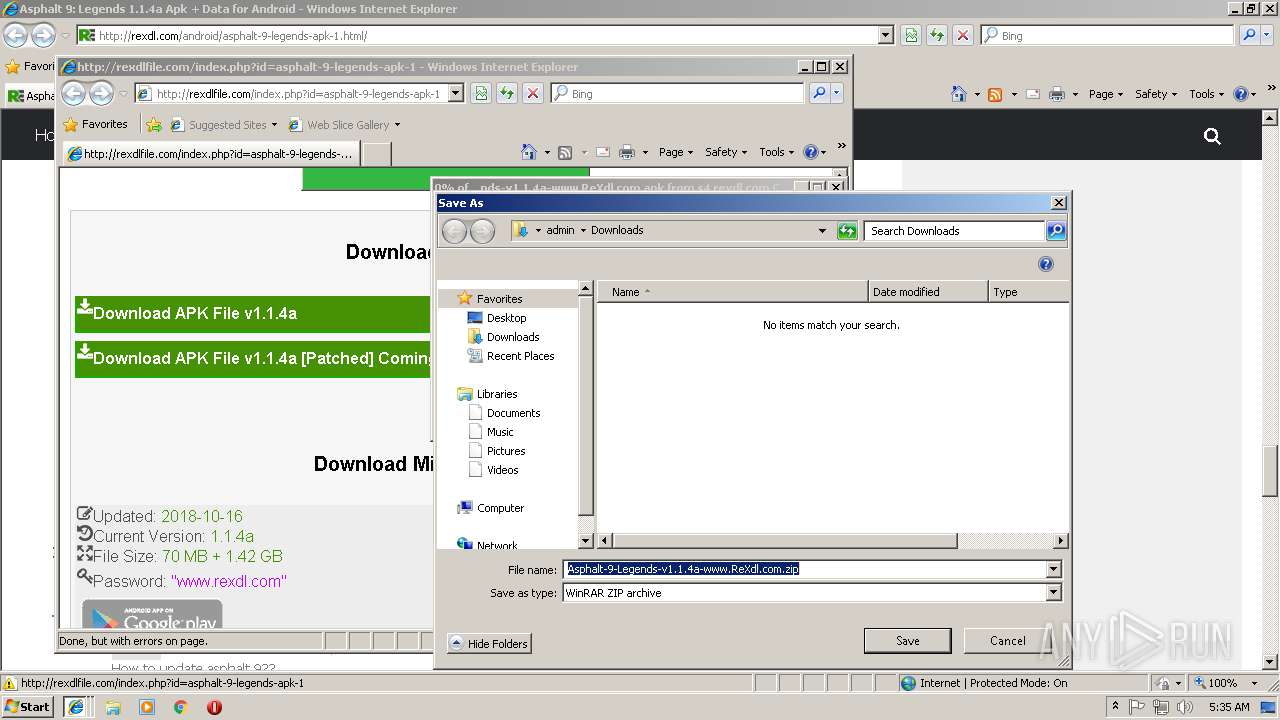This screenshot has height=720, width=1280.
Task: Select Videos library
Action: coord(502,470)
